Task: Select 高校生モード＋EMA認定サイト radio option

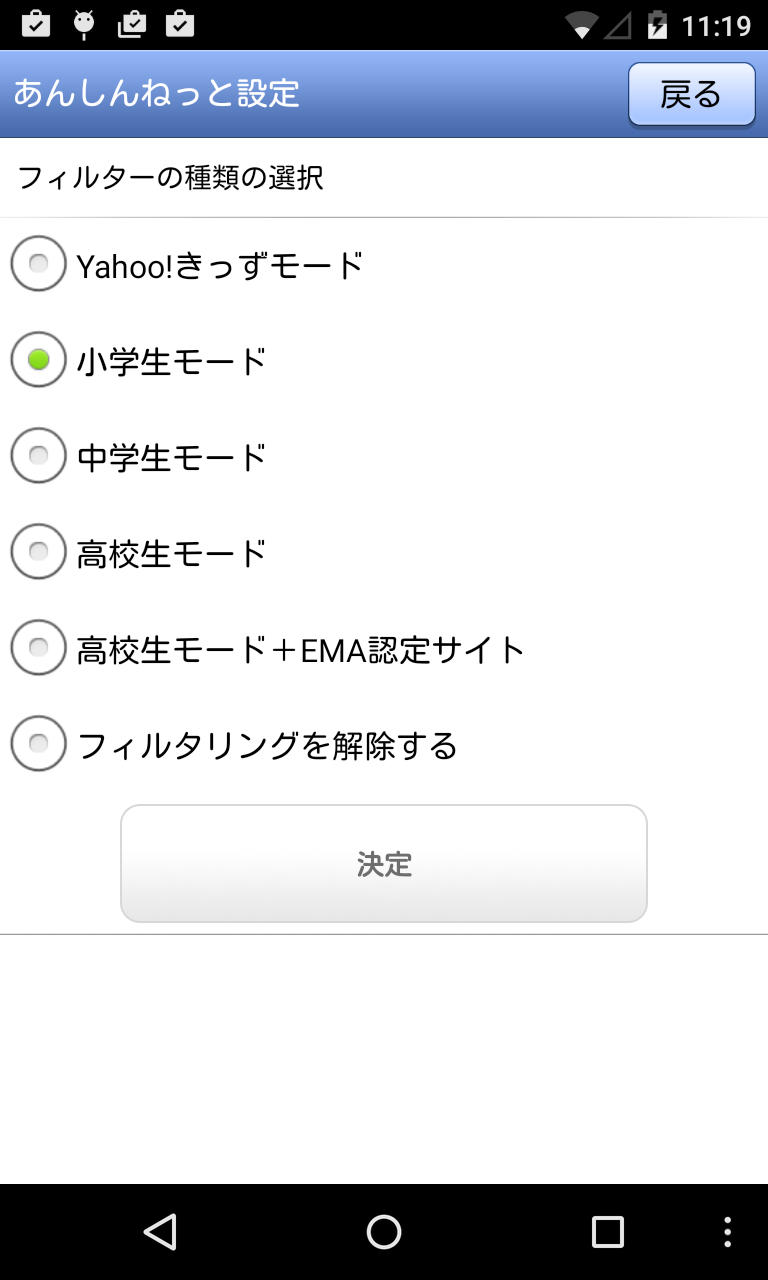Action: 39,648
